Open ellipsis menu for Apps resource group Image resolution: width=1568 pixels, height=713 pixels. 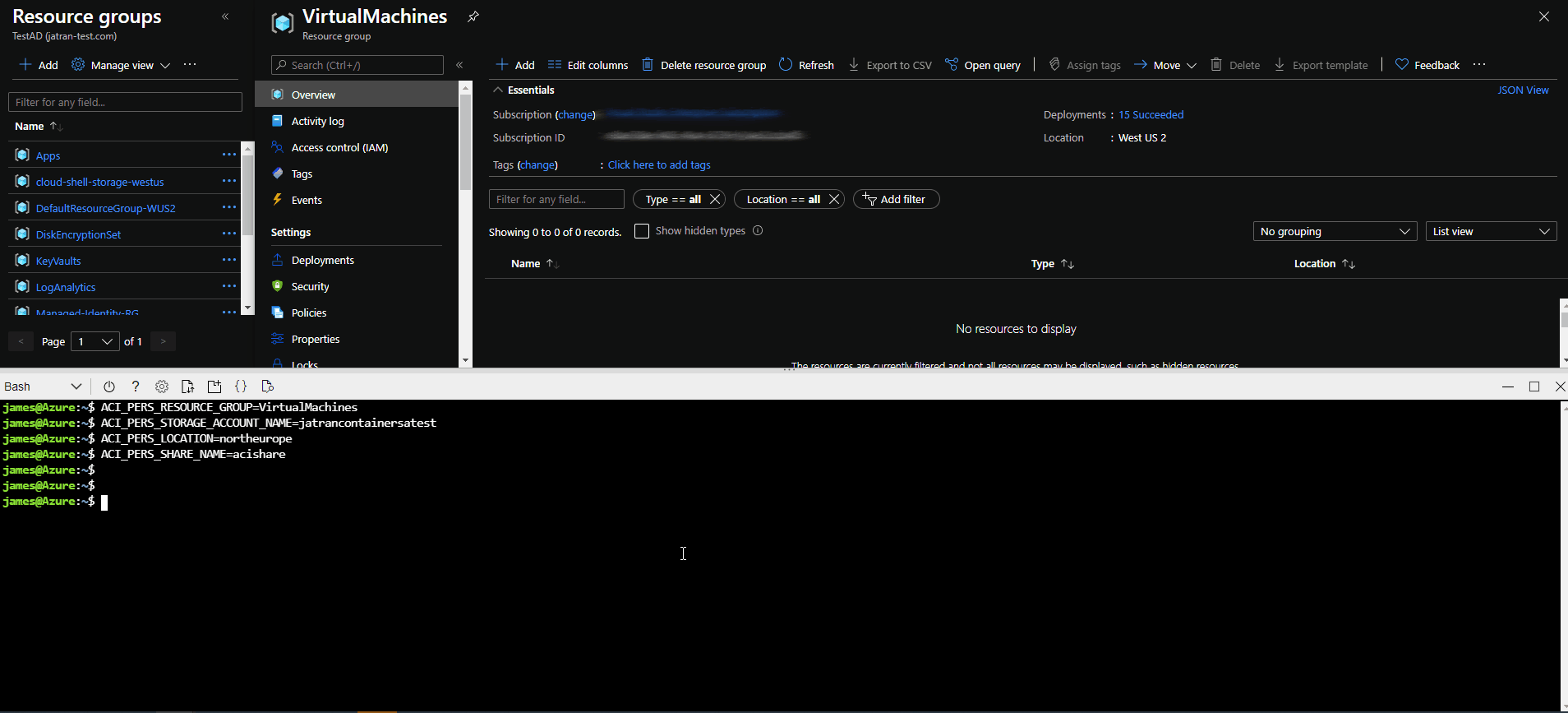click(229, 155)
